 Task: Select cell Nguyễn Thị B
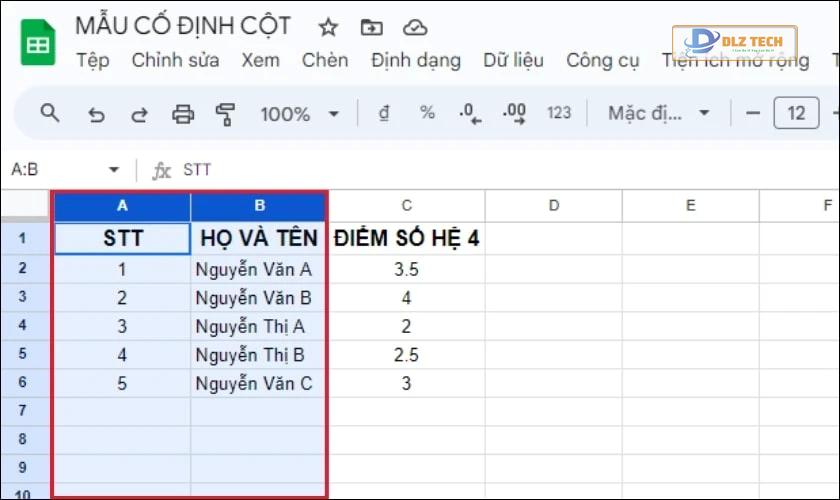pos(259,355)
